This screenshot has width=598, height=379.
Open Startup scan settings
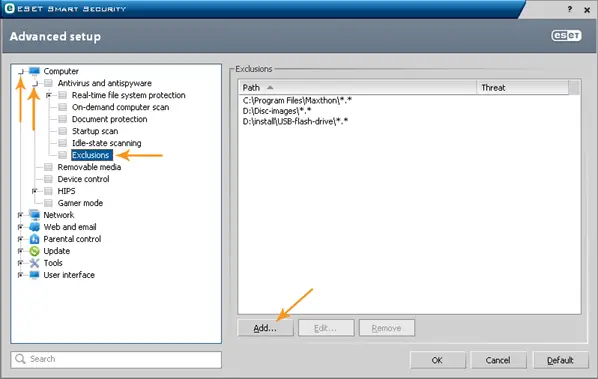click(x=95, y=131)
